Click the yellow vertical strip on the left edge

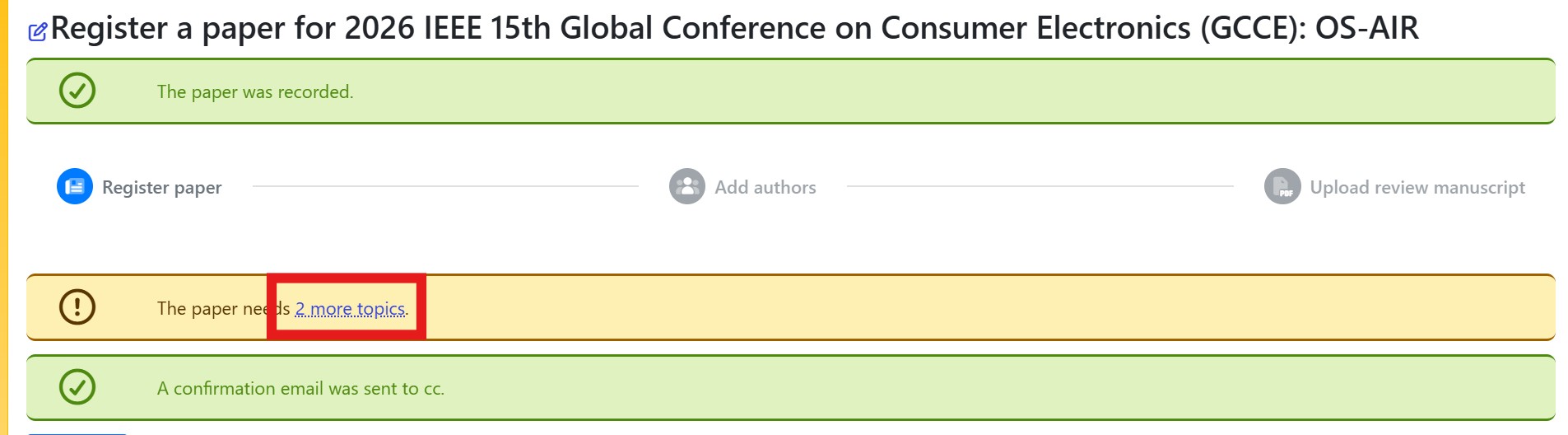coord(4,217)
